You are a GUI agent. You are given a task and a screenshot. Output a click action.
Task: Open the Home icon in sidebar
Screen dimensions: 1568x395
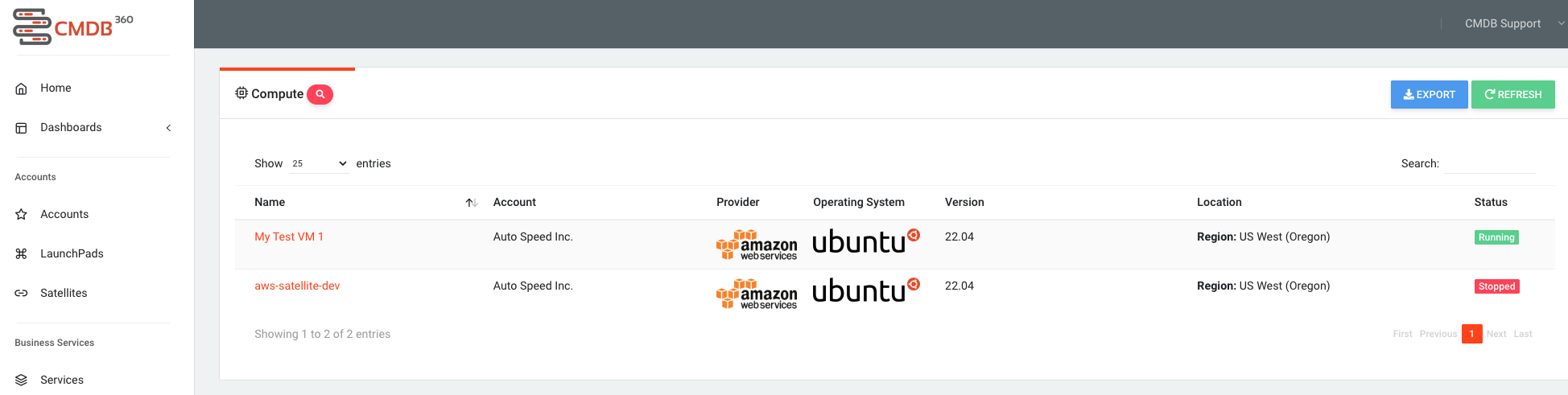tap(22, 88)
